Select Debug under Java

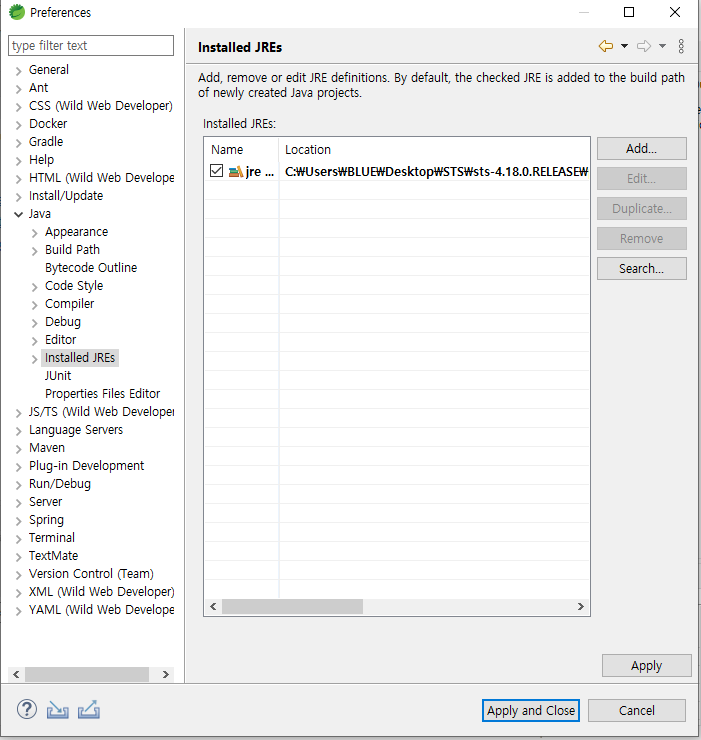(x=63, y=322)
